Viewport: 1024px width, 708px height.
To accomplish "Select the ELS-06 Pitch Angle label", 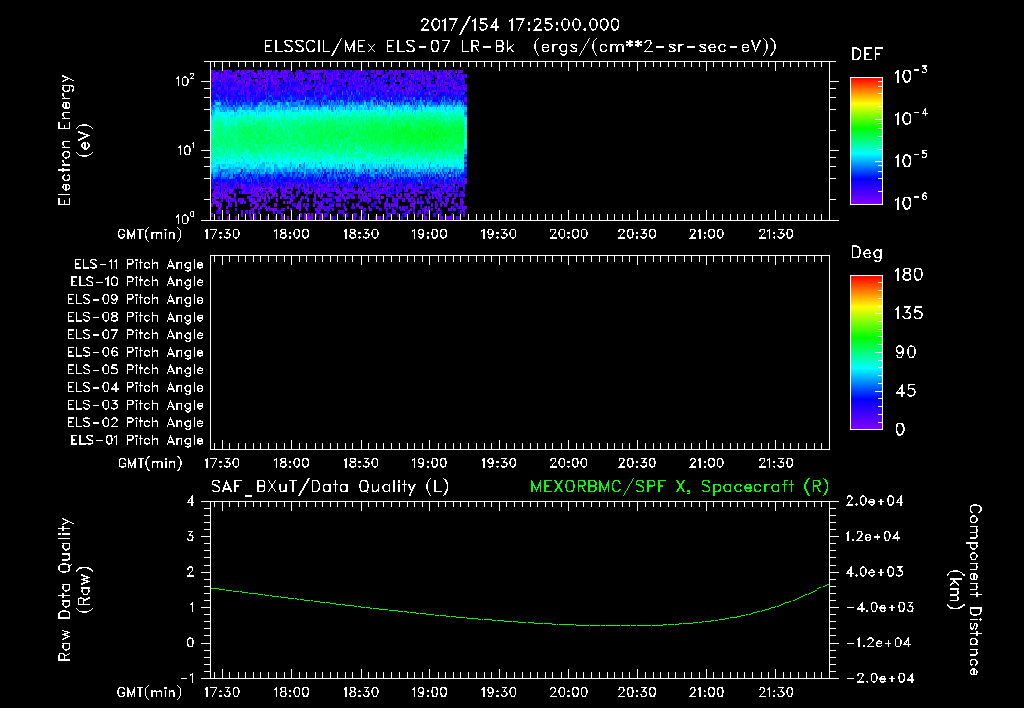I will (x=135, y=352).
